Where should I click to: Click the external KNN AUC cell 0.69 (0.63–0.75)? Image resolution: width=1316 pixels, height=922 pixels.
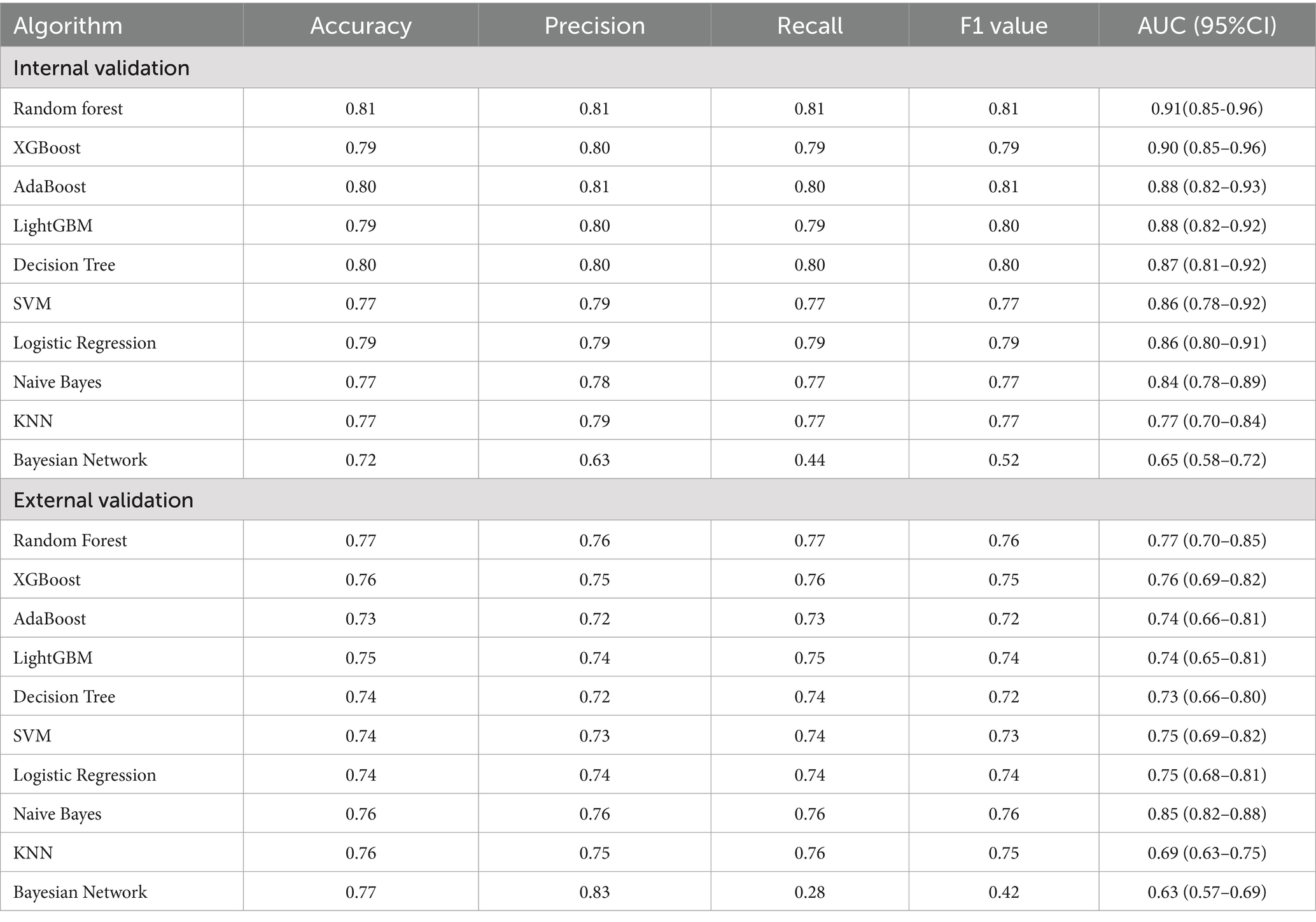1207,853
